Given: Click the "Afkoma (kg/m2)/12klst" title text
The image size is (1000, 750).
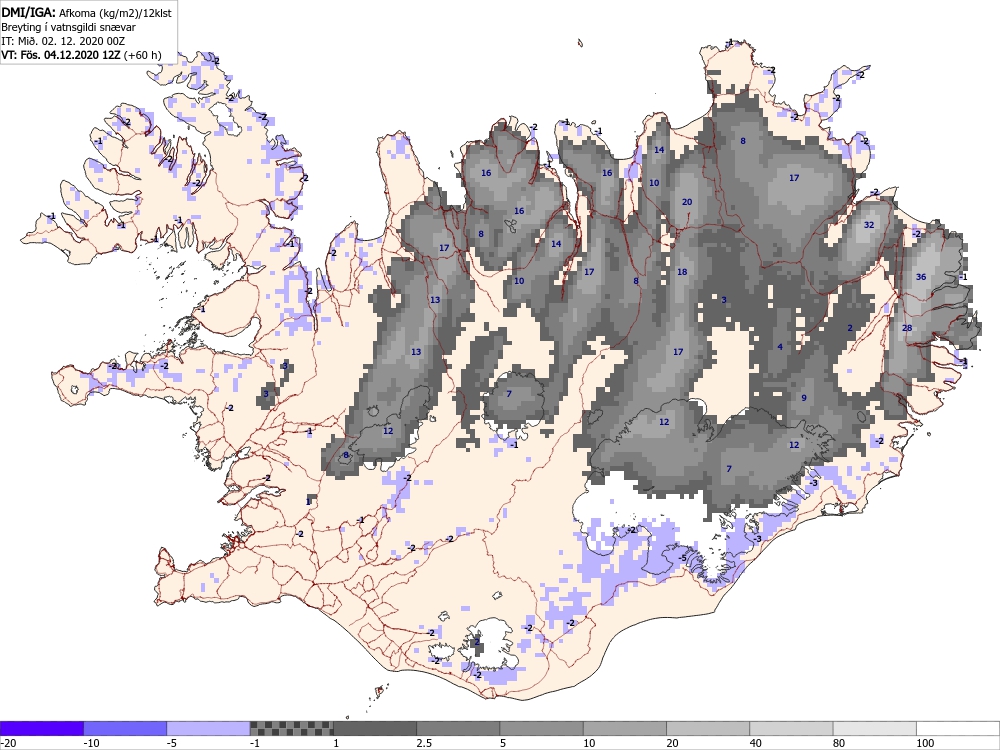Looking at the screenshot, I should [x=115, y=13].
